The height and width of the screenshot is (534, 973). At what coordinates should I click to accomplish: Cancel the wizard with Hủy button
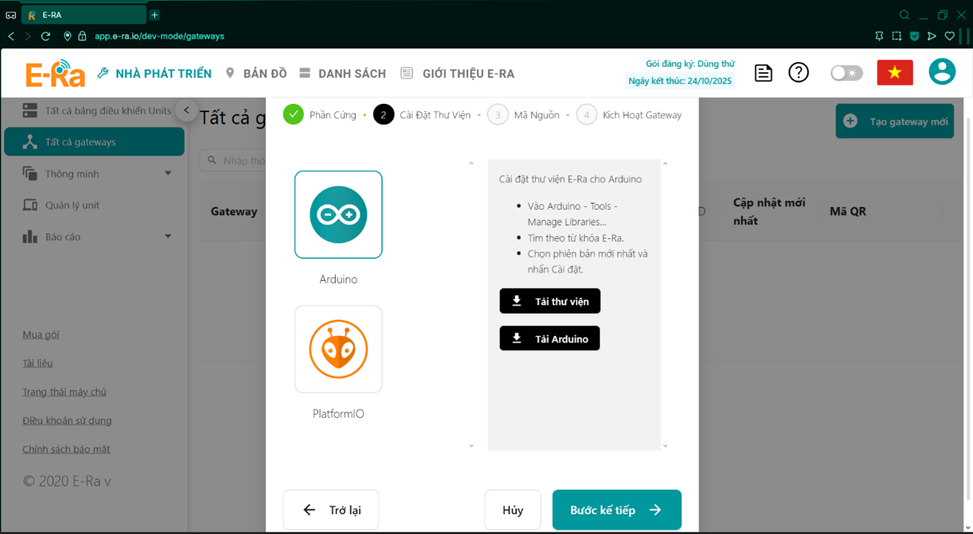[513, 510]
